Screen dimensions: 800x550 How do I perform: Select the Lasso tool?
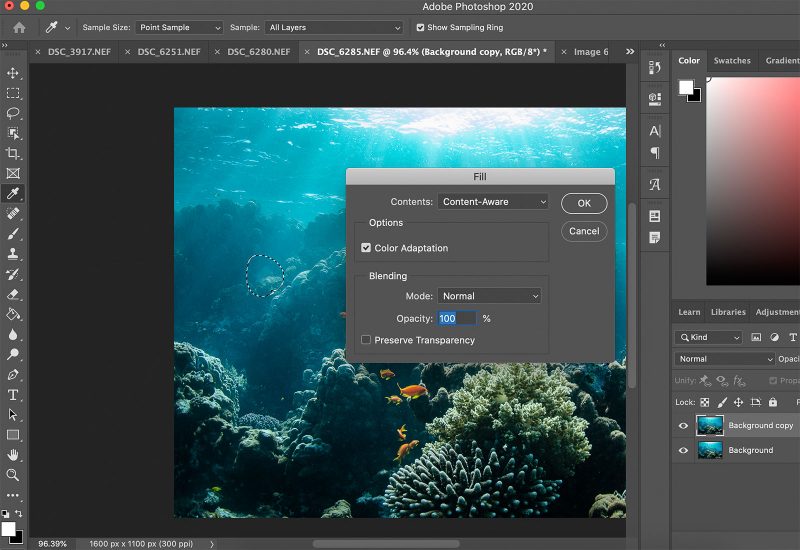13,113
